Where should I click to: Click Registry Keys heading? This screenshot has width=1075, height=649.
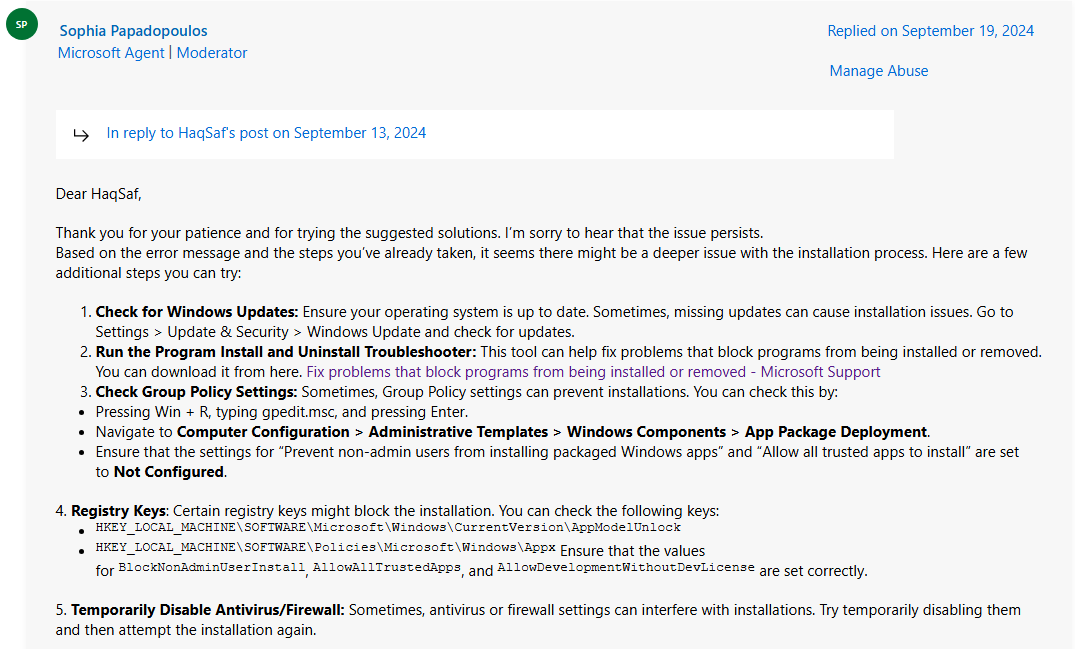coord(118,511)
